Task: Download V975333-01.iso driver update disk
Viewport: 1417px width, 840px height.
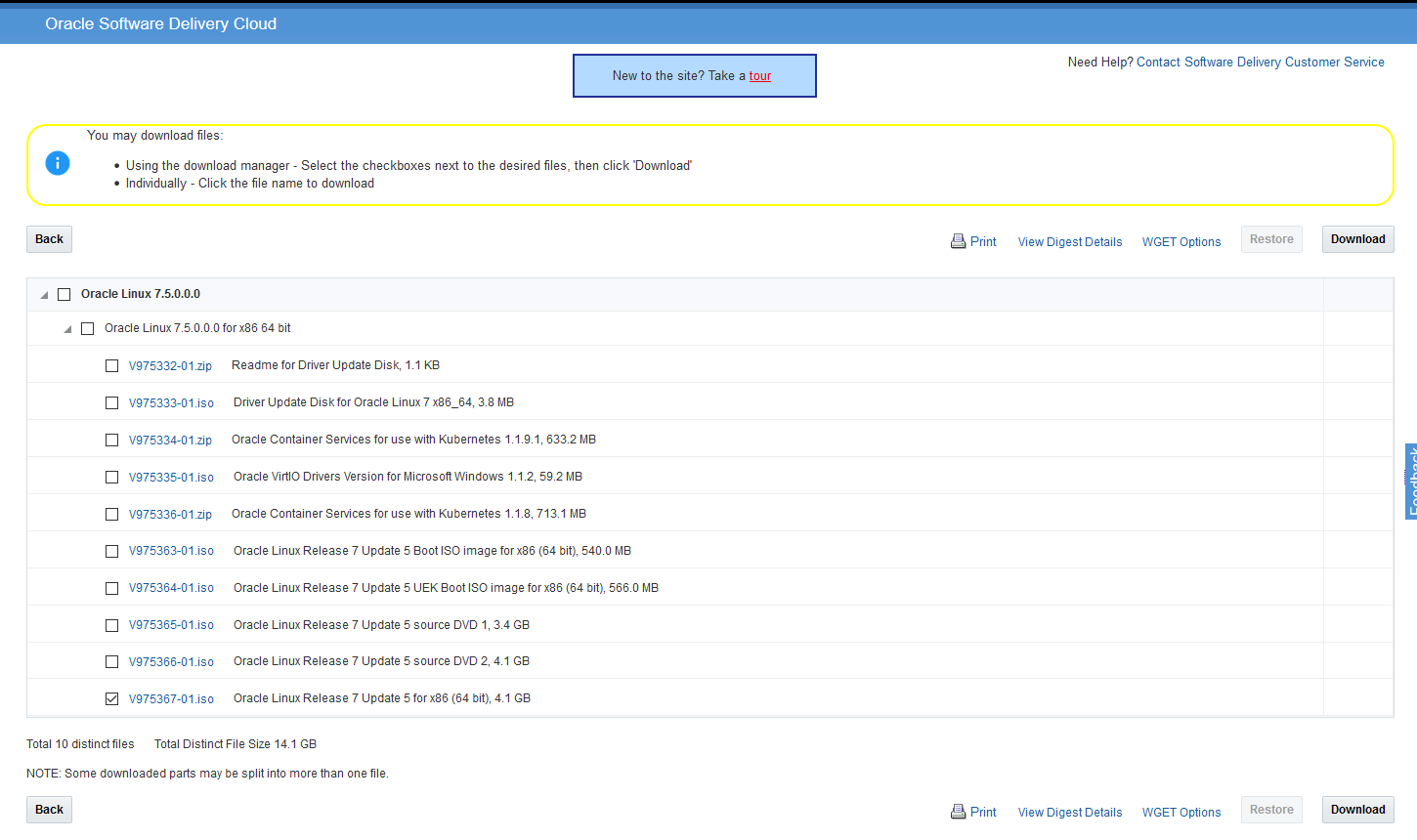Action: click(x=171, y=401)
